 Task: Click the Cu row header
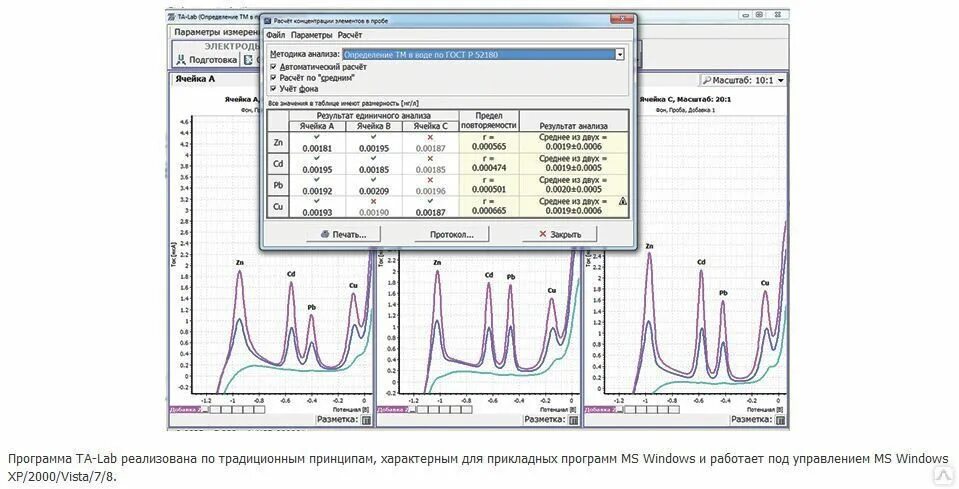pyautogui.click(x=278, y=207)
